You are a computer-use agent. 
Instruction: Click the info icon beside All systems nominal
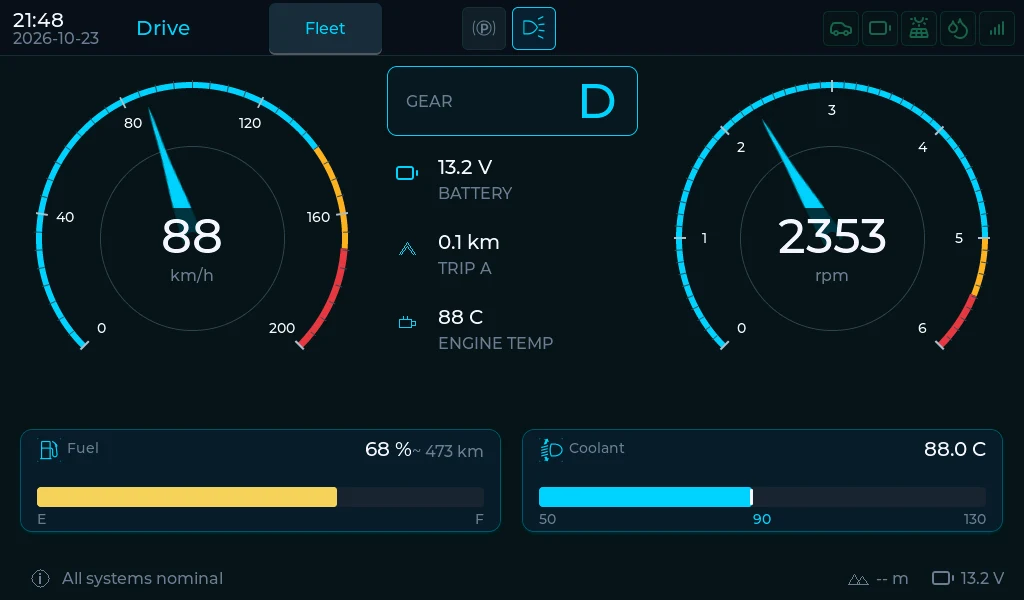tap(40, 578)
